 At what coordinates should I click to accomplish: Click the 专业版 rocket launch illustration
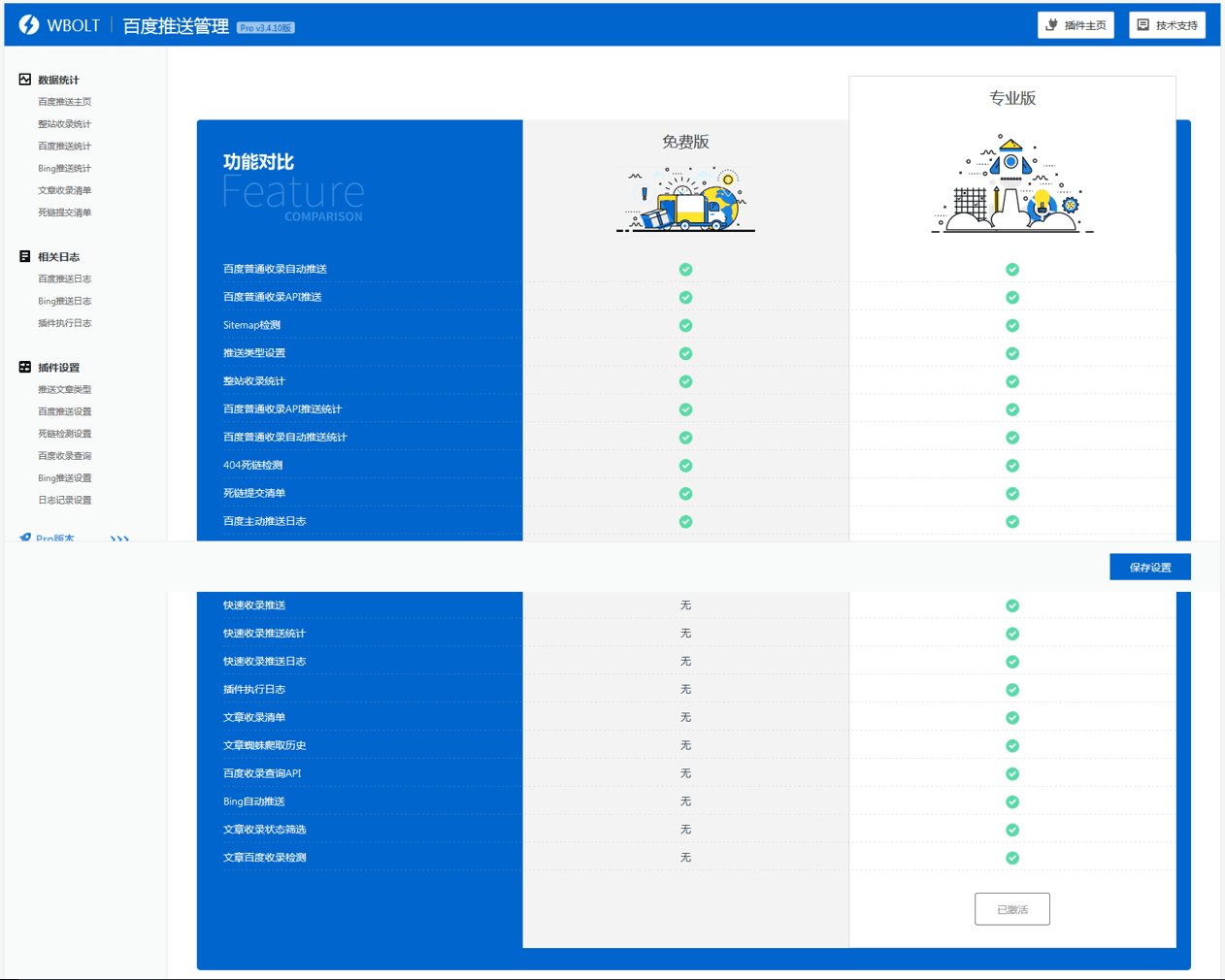click(x=1011, y=184)
